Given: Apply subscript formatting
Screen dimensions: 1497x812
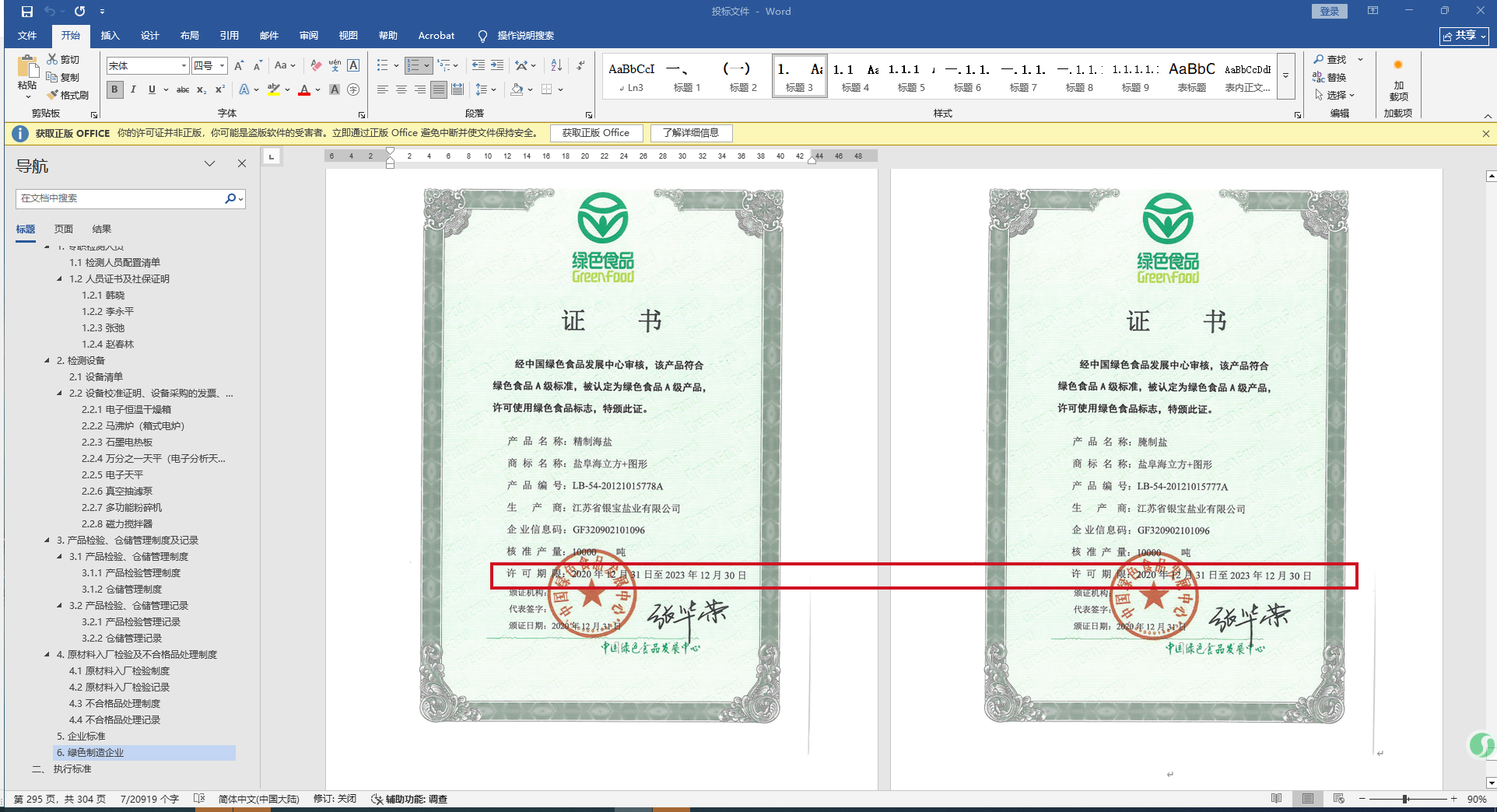Looking at the screenshot, I should (x=202, y=89).
